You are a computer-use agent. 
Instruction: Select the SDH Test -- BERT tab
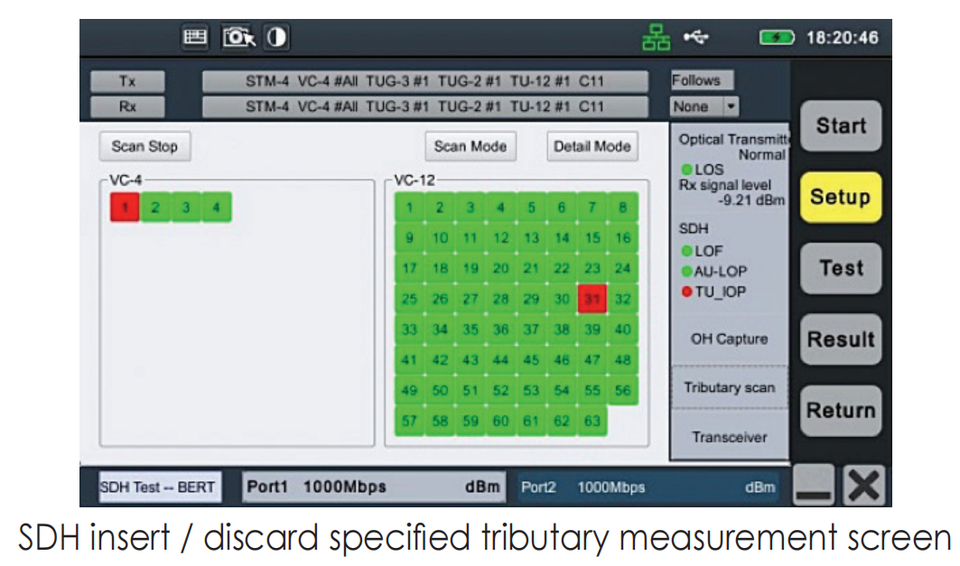pos(158,487)
